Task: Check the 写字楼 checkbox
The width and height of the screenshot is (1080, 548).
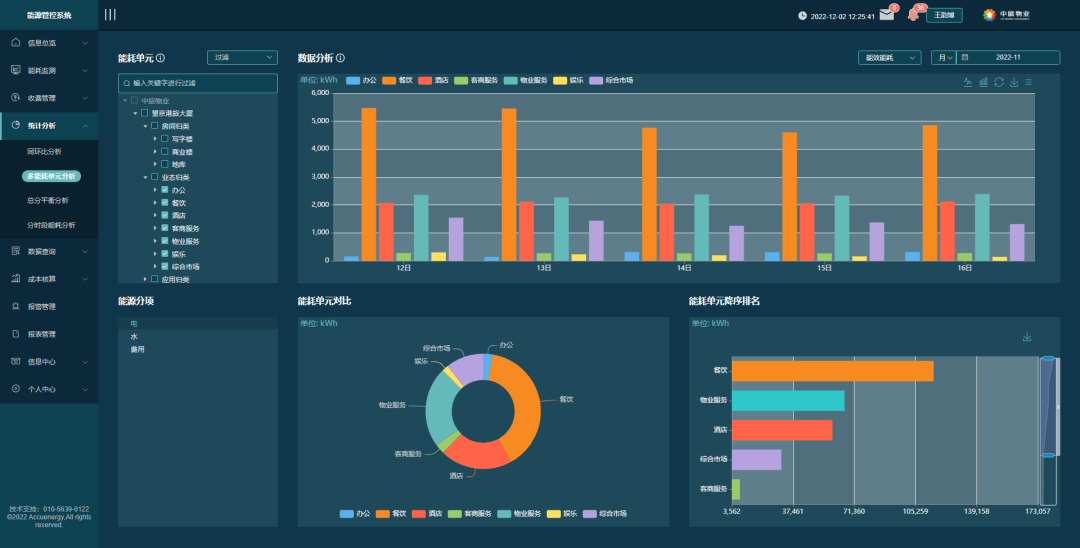Action: [x=165, y=138]
